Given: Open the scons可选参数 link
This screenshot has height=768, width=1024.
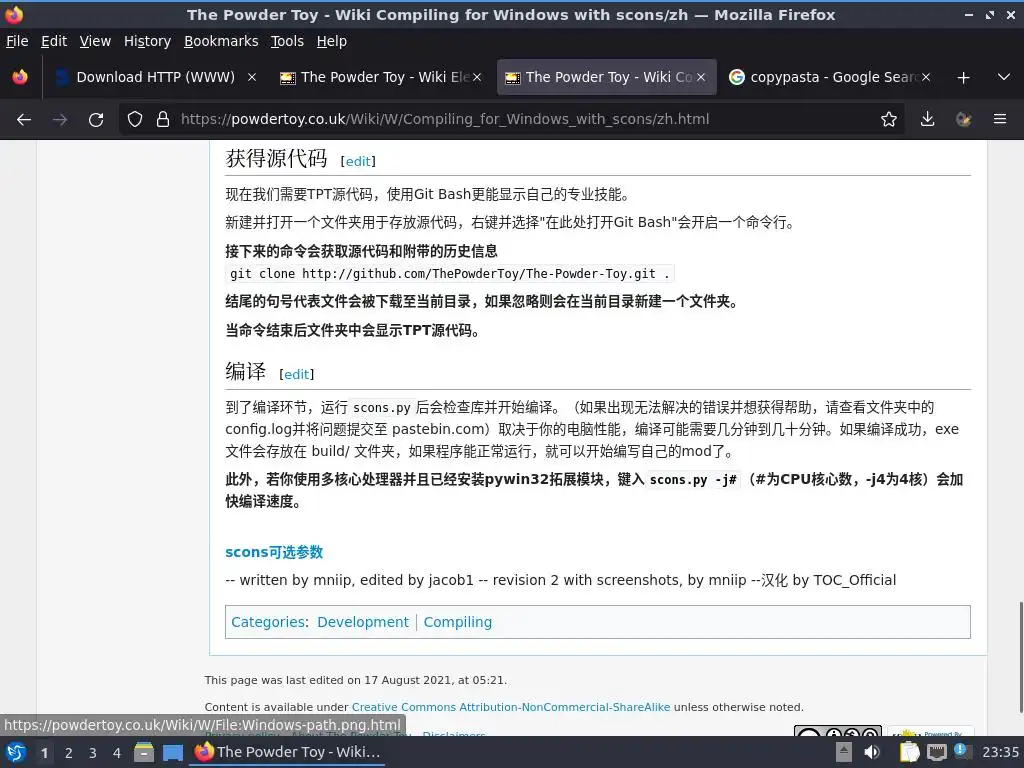Looking at the screenshot, I should pyautogui.click(x=274, y=552).
